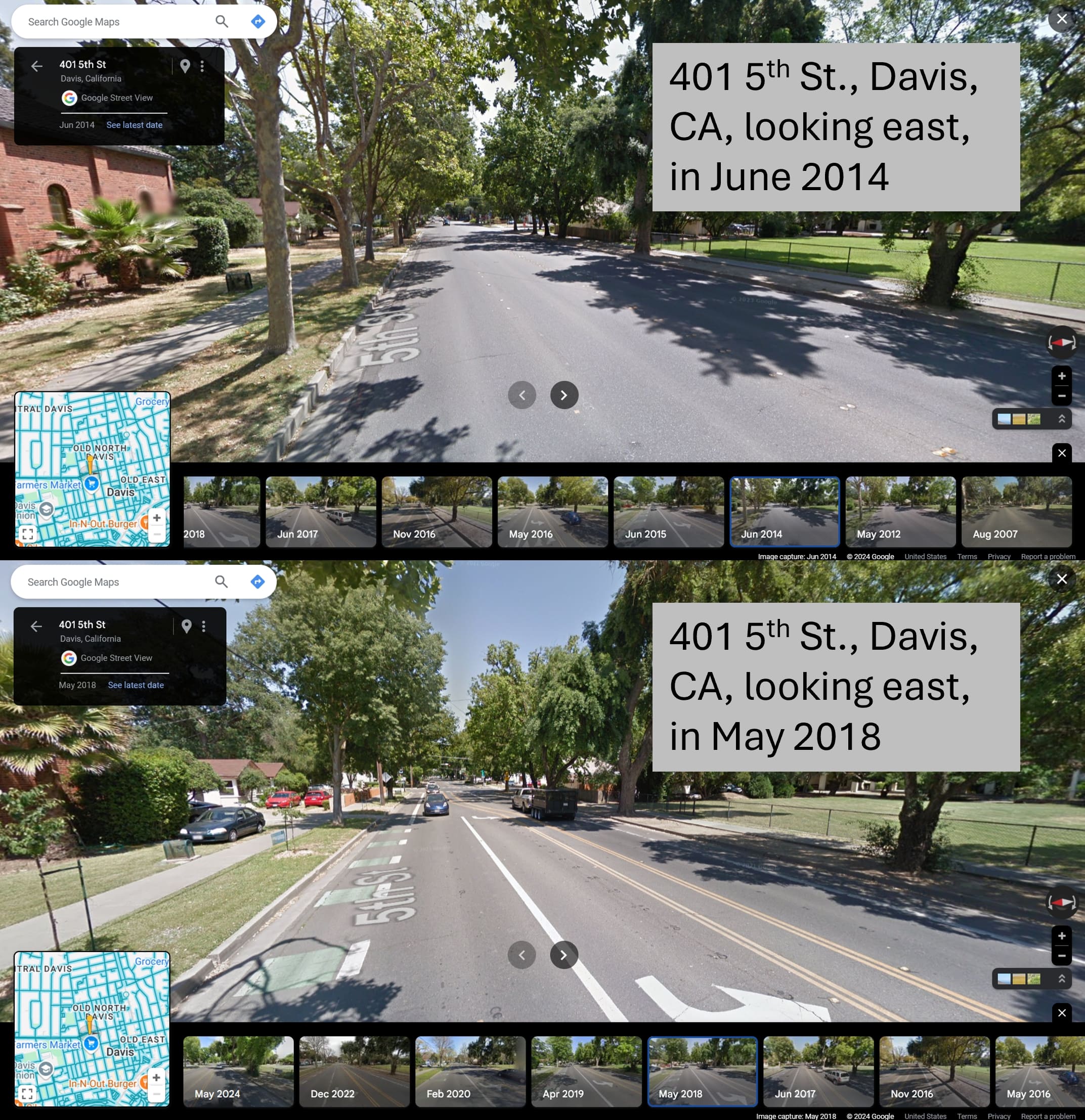Select 'See latest date' link top panel
1085x1120 pixels.
tap(134, 125)
